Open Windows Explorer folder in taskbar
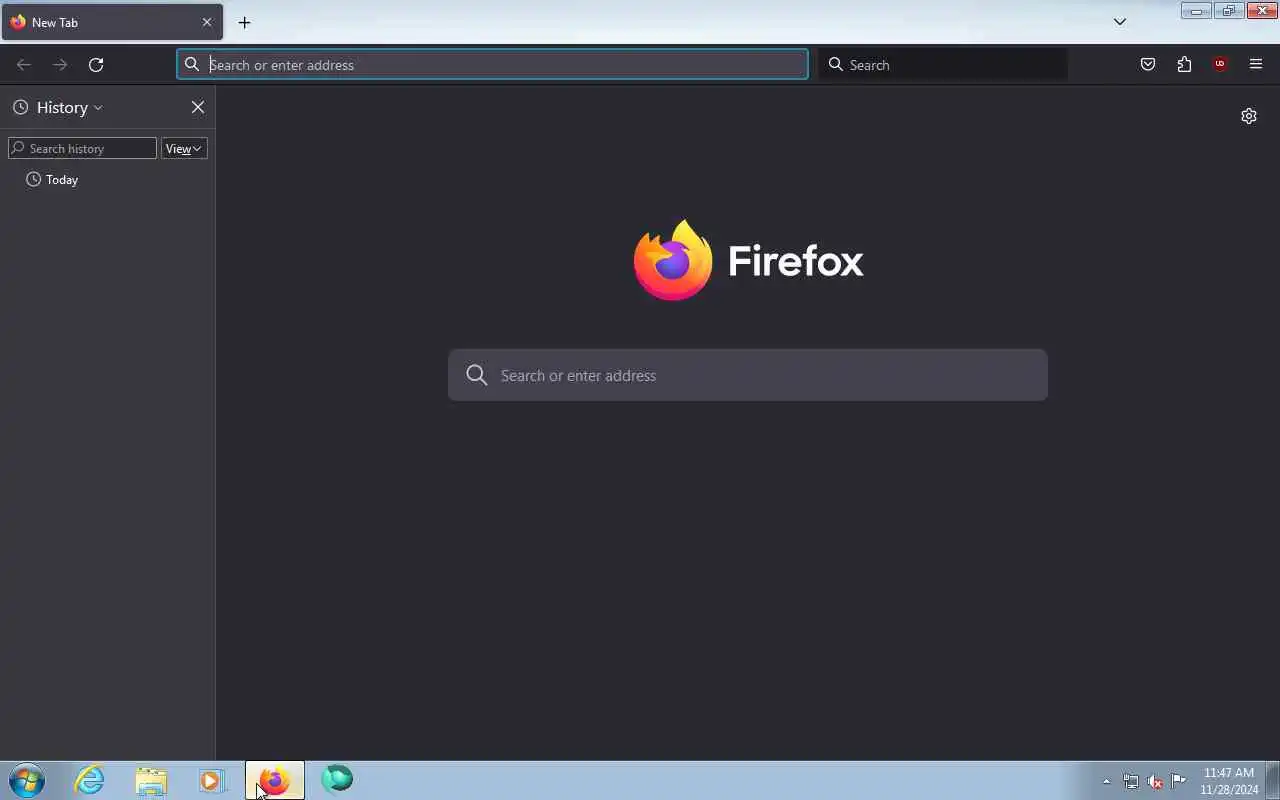Image resolution: width=1280 pixels, height=800 pixels. pos(151,780)
